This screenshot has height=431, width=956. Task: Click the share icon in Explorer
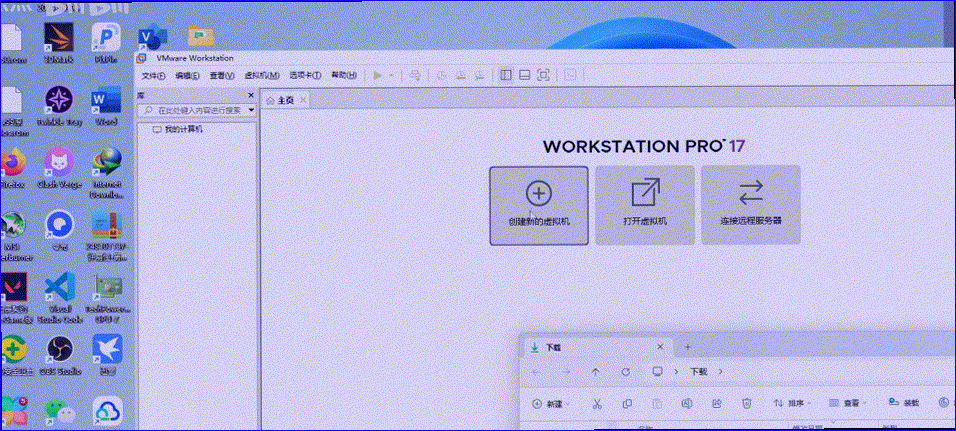[x=717, y=404]
